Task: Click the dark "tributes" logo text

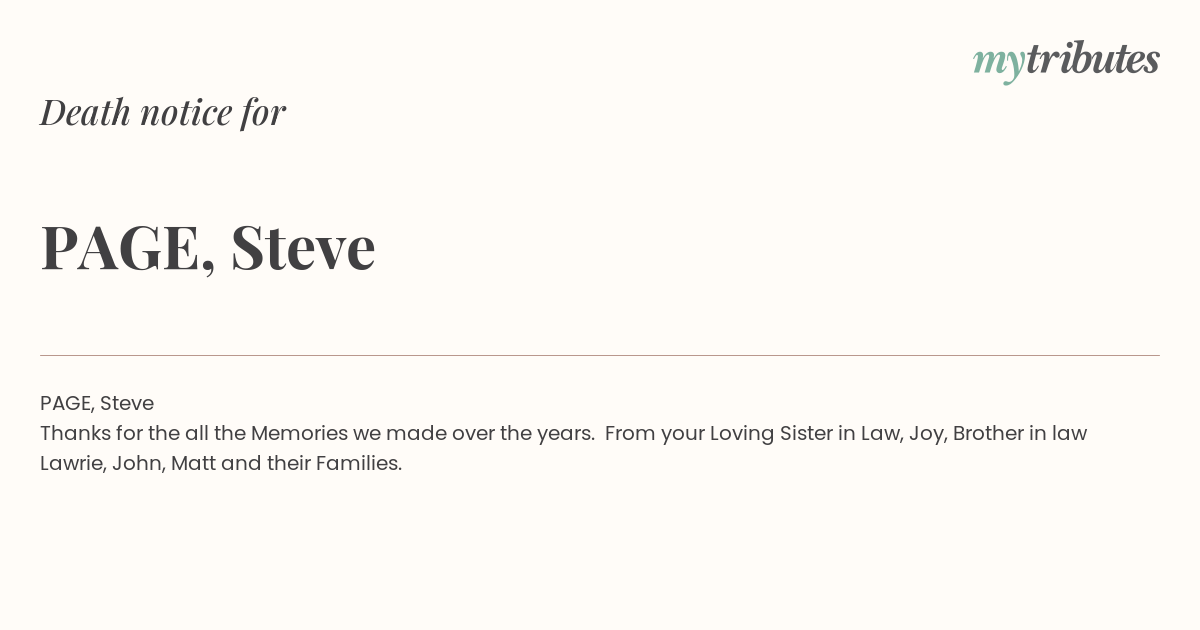Action: (x=1093, y=59)
